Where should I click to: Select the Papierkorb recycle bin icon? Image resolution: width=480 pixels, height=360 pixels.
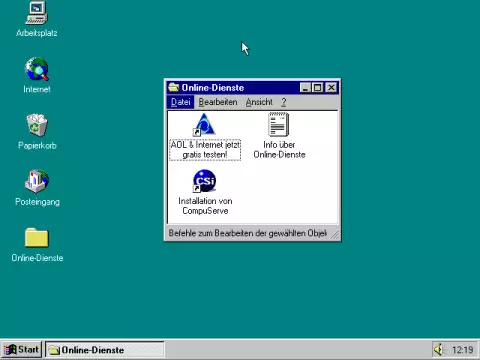tap(37, 125)
